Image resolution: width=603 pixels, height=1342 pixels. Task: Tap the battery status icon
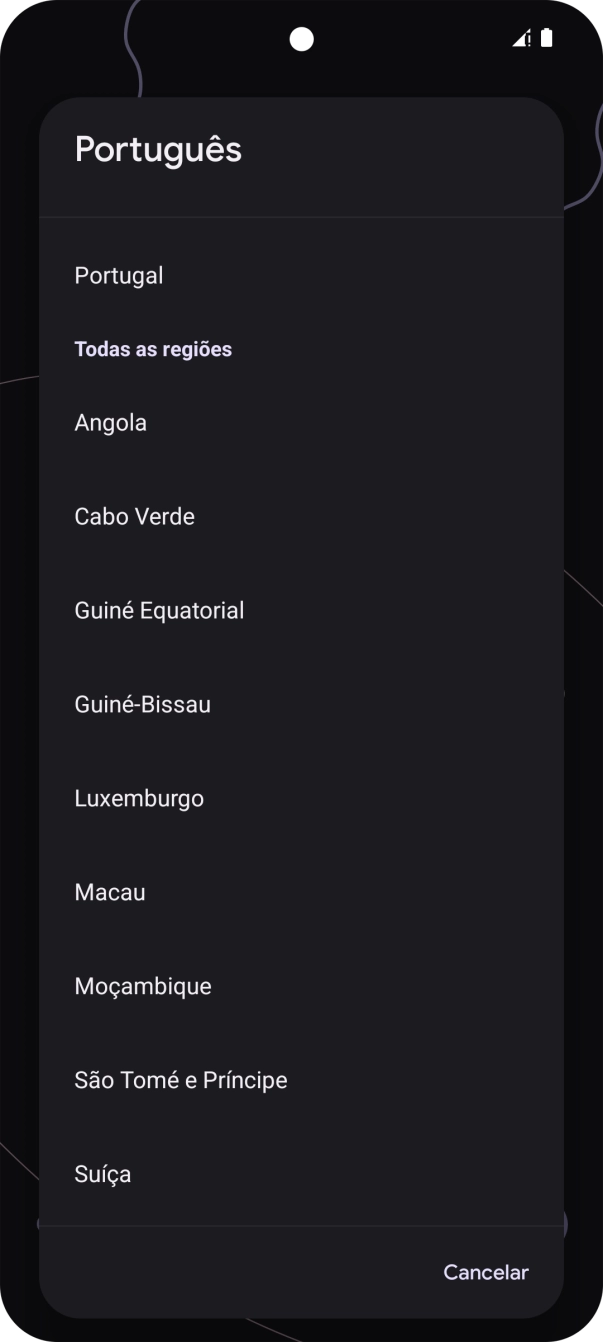546,39
